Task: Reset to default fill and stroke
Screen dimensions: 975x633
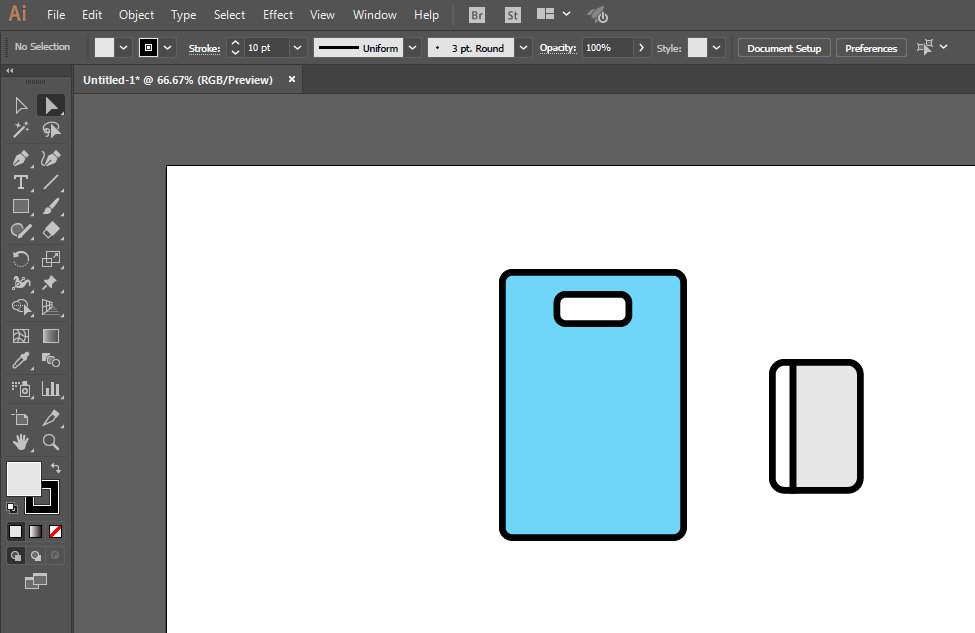Action: pyautogui.click(x=12, y=508)
